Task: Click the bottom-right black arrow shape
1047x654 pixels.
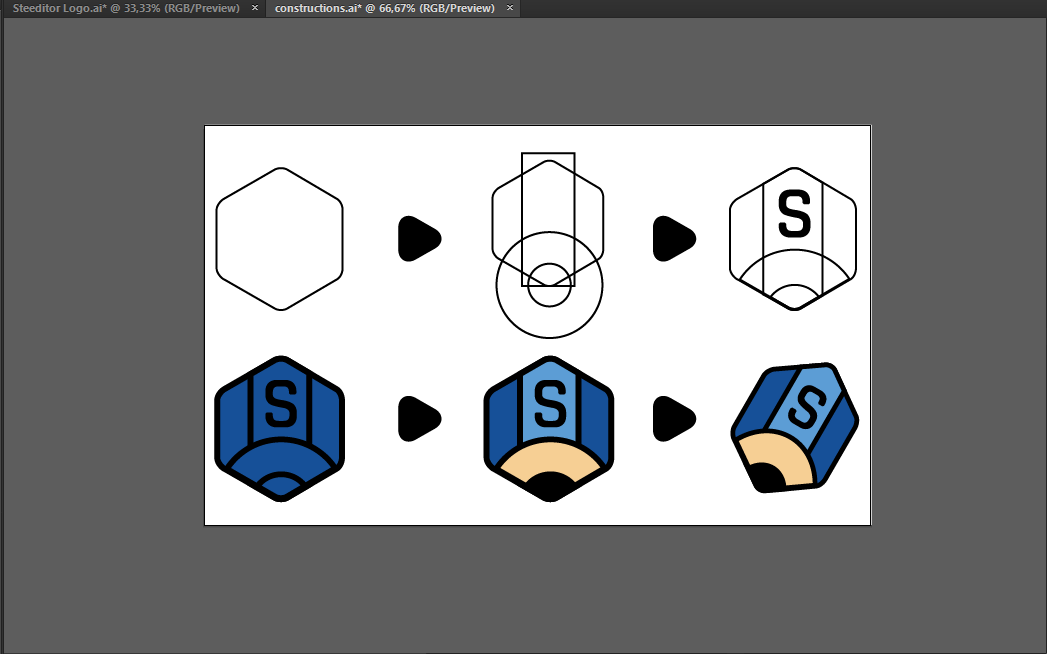Action: (674, 419)
